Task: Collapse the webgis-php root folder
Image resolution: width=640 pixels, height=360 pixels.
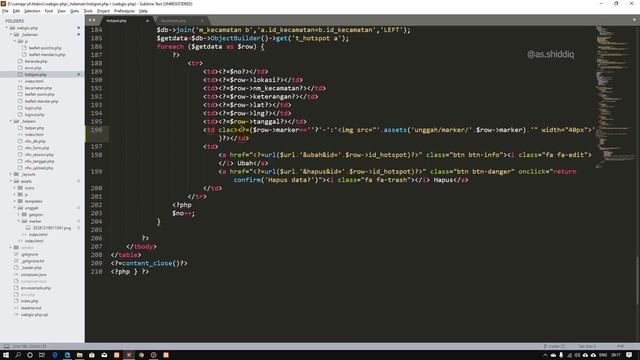Action: [7, 28]
